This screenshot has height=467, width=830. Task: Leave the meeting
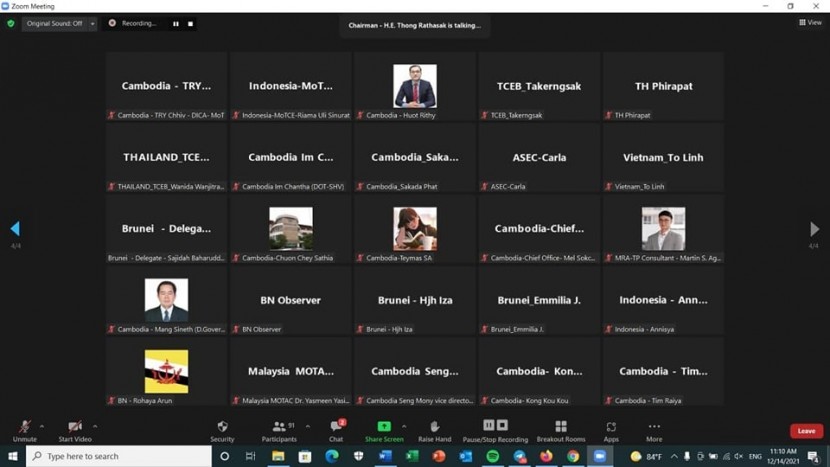[x=806, y=431]
